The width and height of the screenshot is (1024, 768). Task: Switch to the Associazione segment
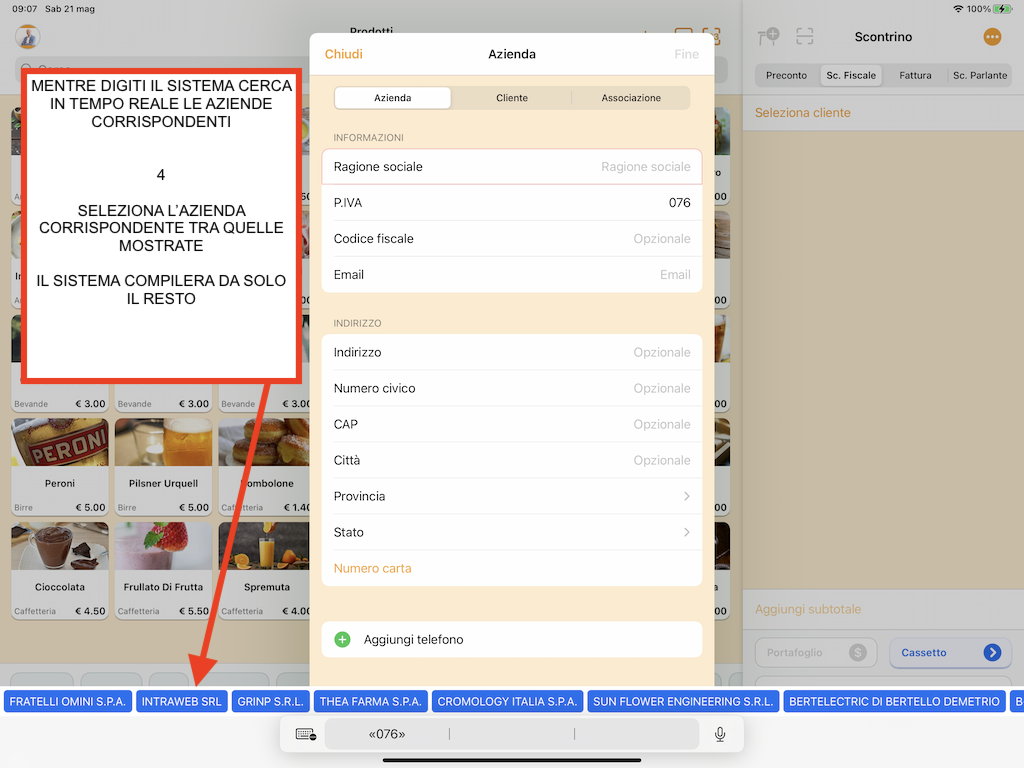click(x=631, y=98)
